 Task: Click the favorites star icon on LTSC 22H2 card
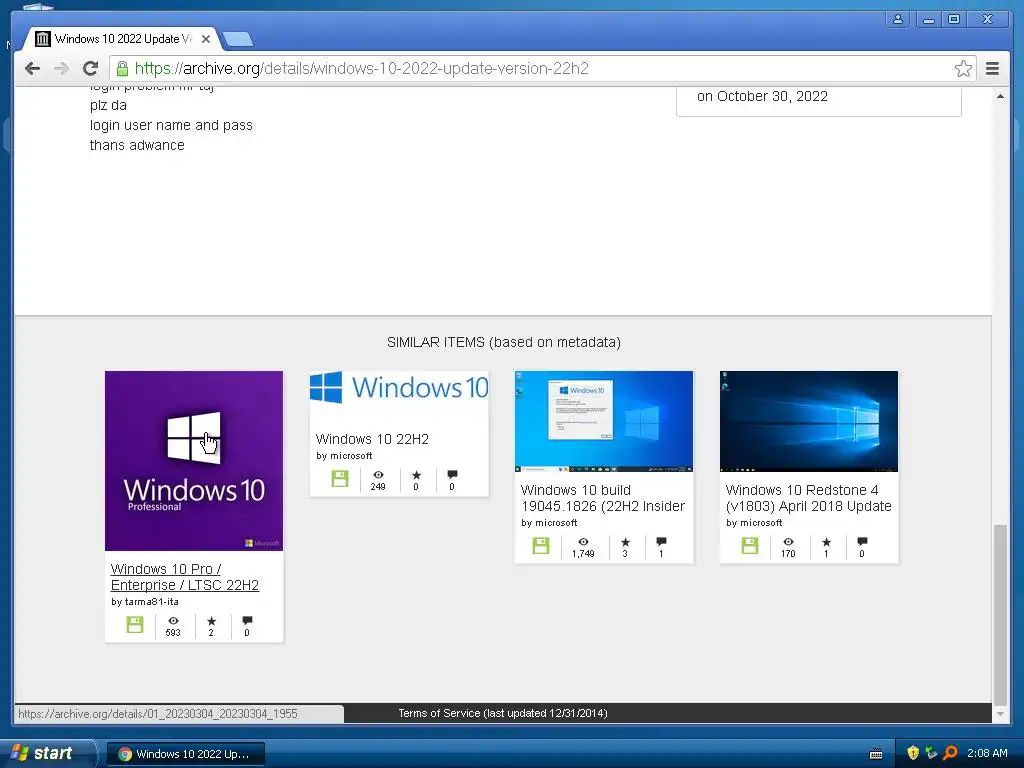[211, 621]
